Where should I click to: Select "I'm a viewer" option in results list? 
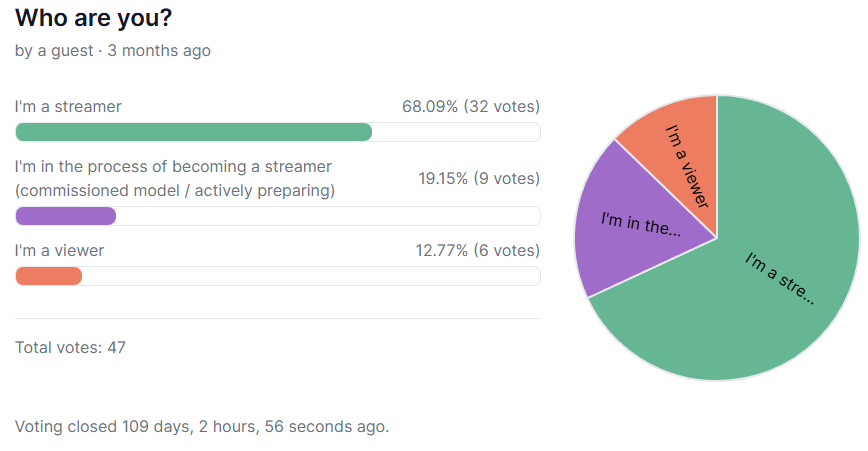59,250
